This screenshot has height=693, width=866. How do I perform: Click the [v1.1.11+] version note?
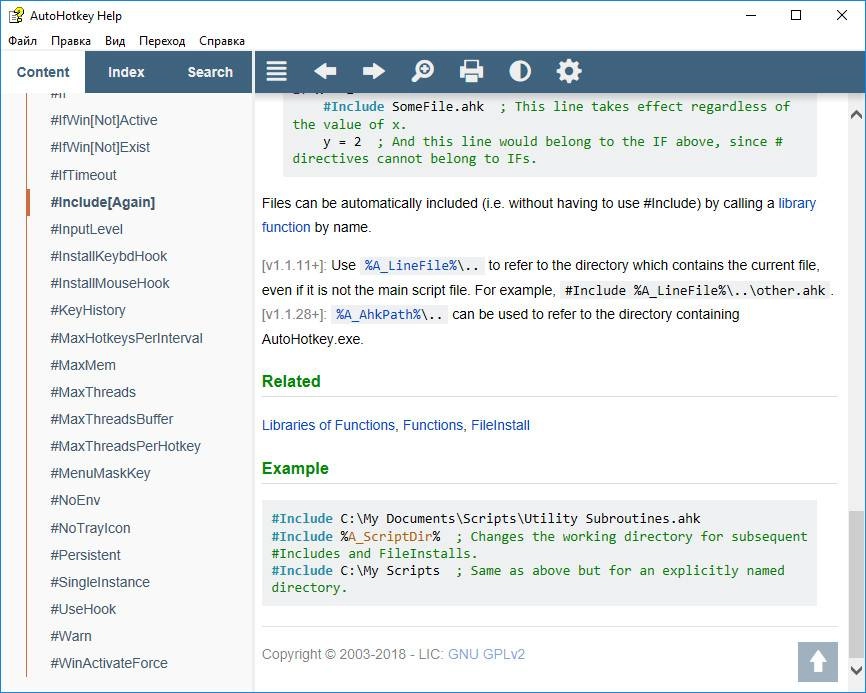(x=294, y=266)
